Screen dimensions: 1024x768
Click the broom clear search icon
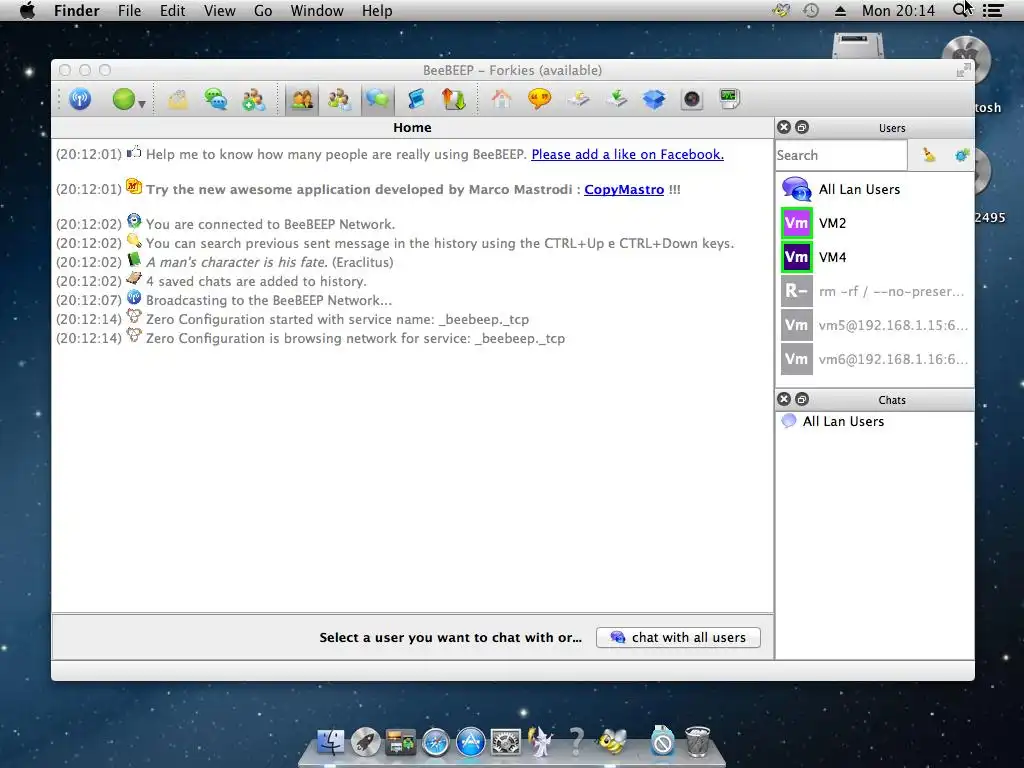tap(929, 155)
